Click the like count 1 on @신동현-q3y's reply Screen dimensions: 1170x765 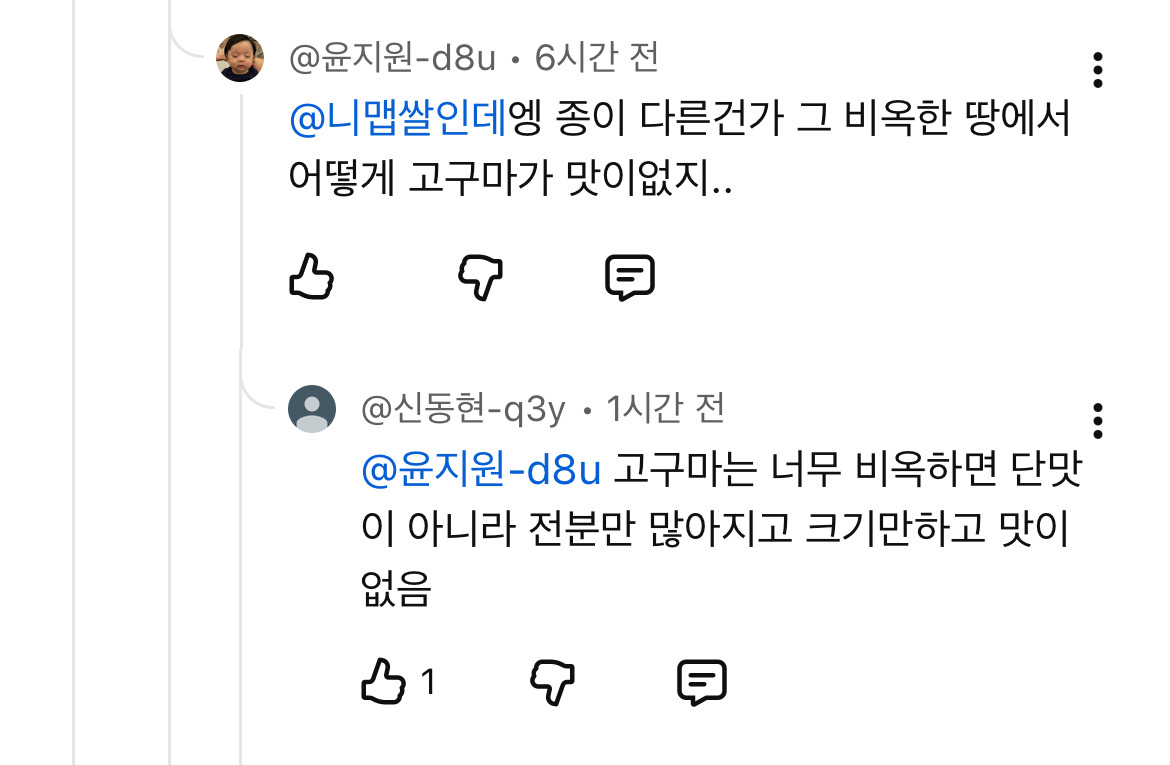tap(428, 681)
